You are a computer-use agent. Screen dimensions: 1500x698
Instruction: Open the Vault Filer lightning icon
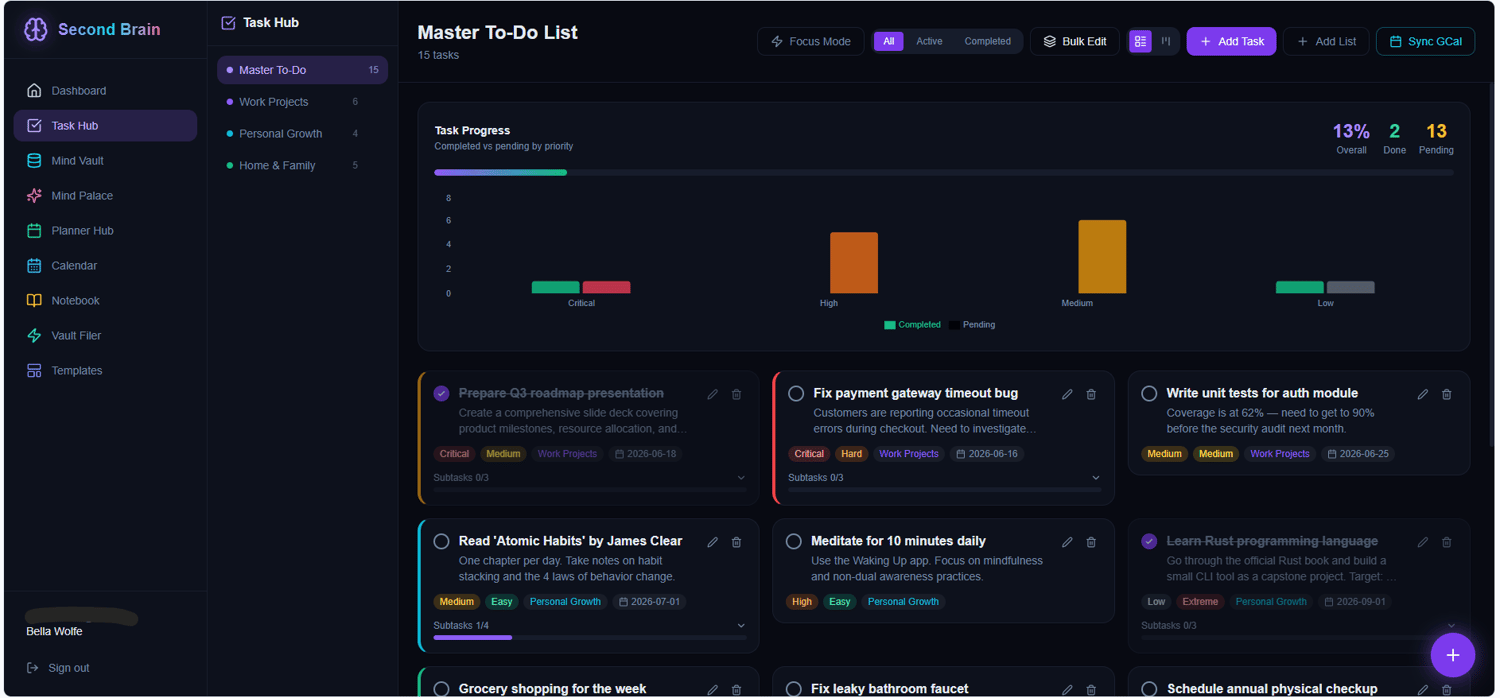[x=34, y=336]
